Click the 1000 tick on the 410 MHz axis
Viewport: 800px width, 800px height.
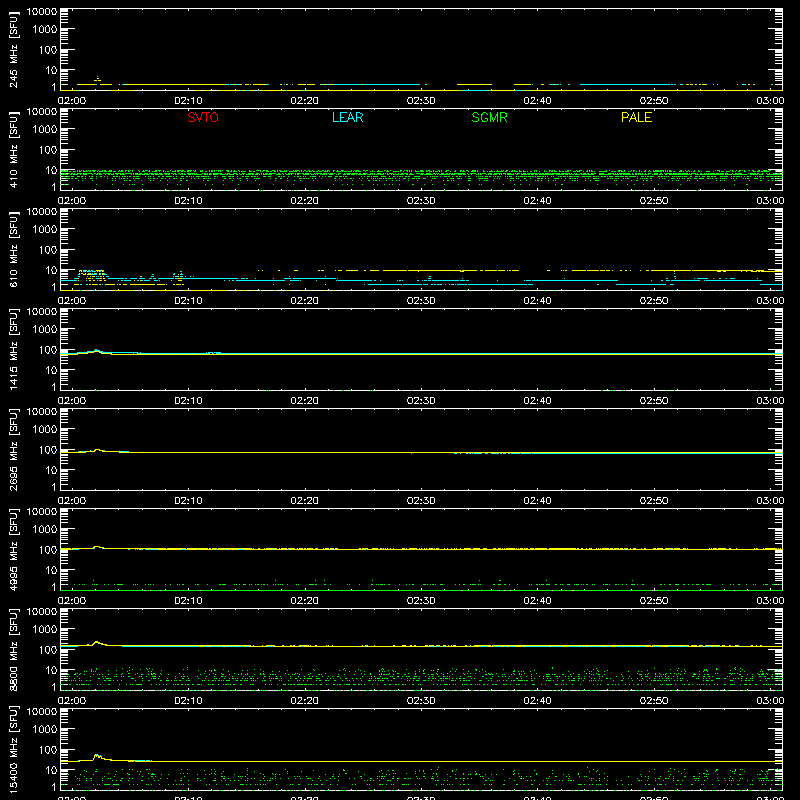click(x=45, y=130)
